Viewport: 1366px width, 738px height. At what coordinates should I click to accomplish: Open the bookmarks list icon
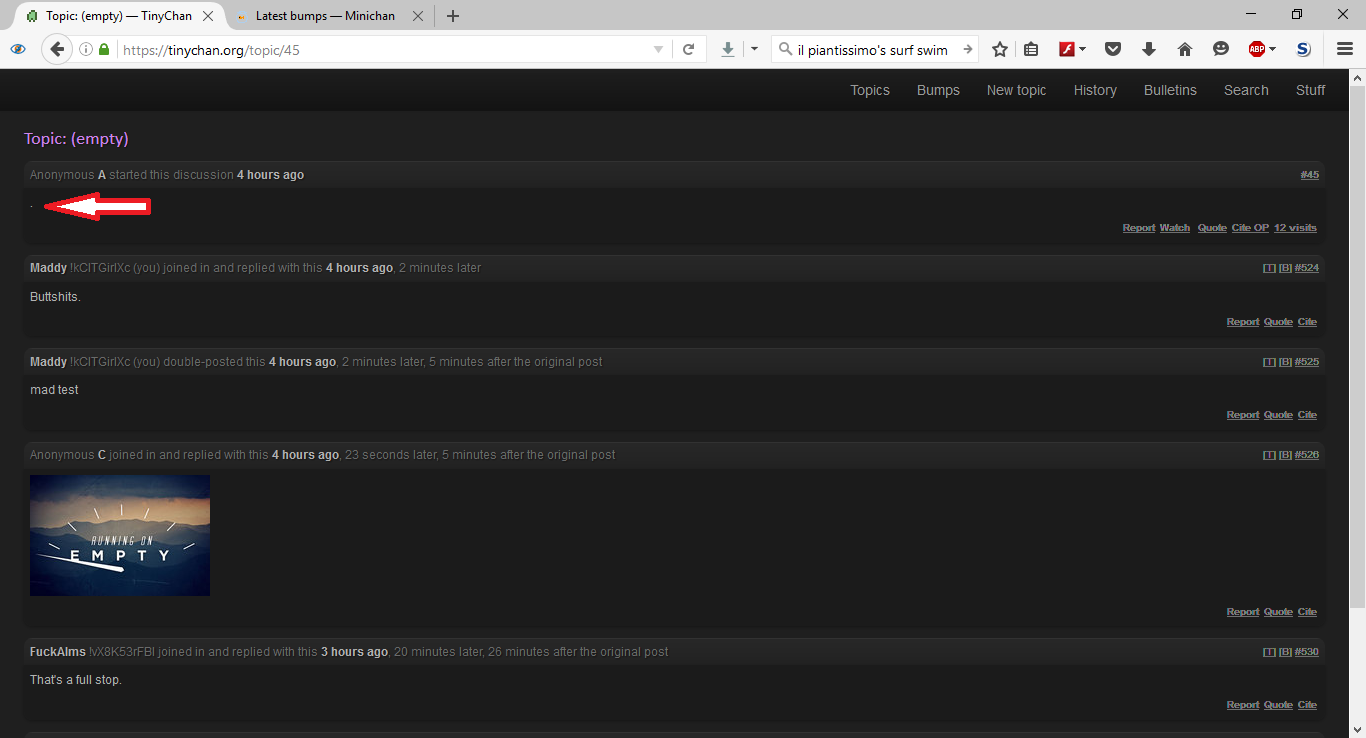point(1030,49)
